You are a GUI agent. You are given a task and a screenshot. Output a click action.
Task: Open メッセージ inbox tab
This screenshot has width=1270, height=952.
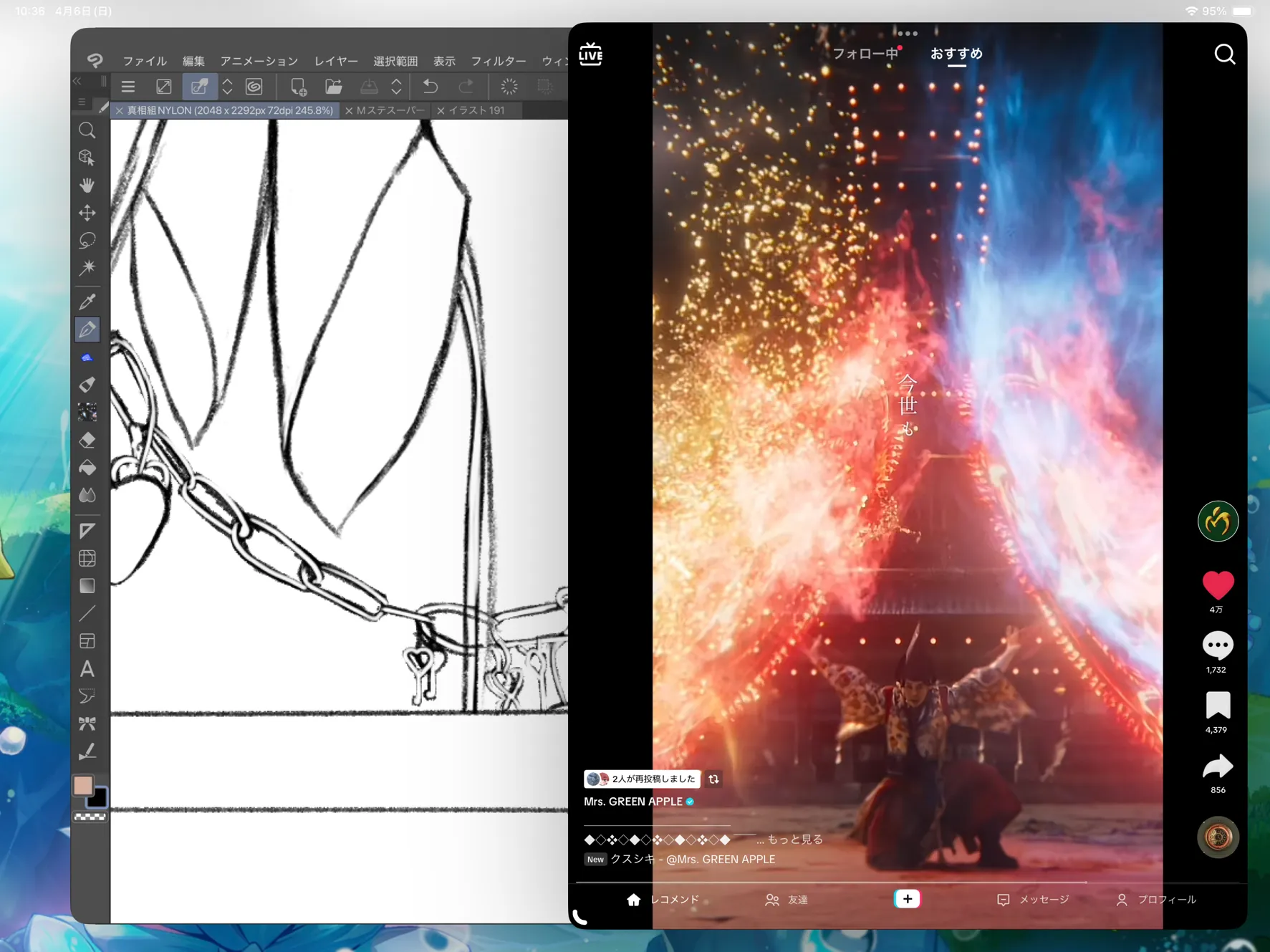point(1033,900)
